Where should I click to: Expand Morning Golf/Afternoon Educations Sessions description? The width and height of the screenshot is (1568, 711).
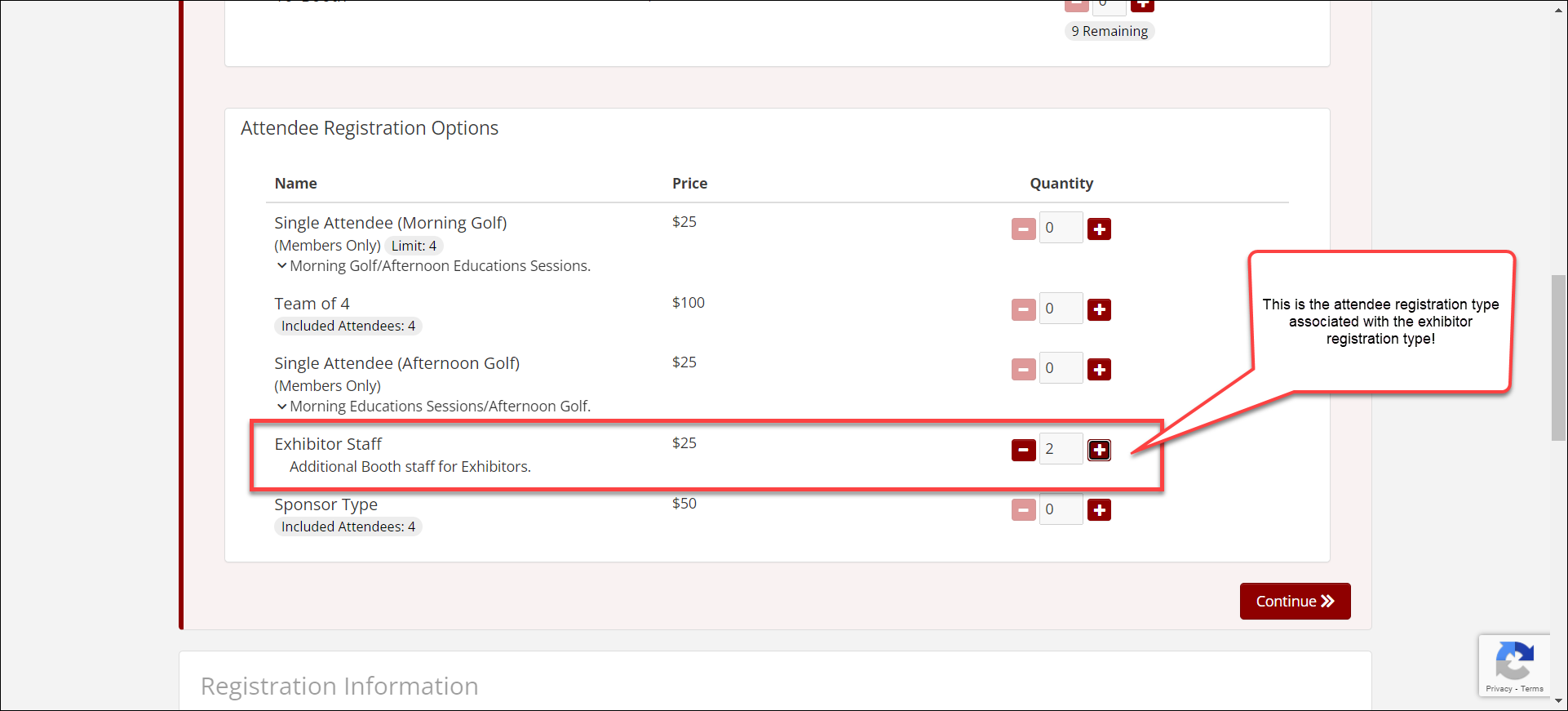pyautogui.click(x=281, y=266)
